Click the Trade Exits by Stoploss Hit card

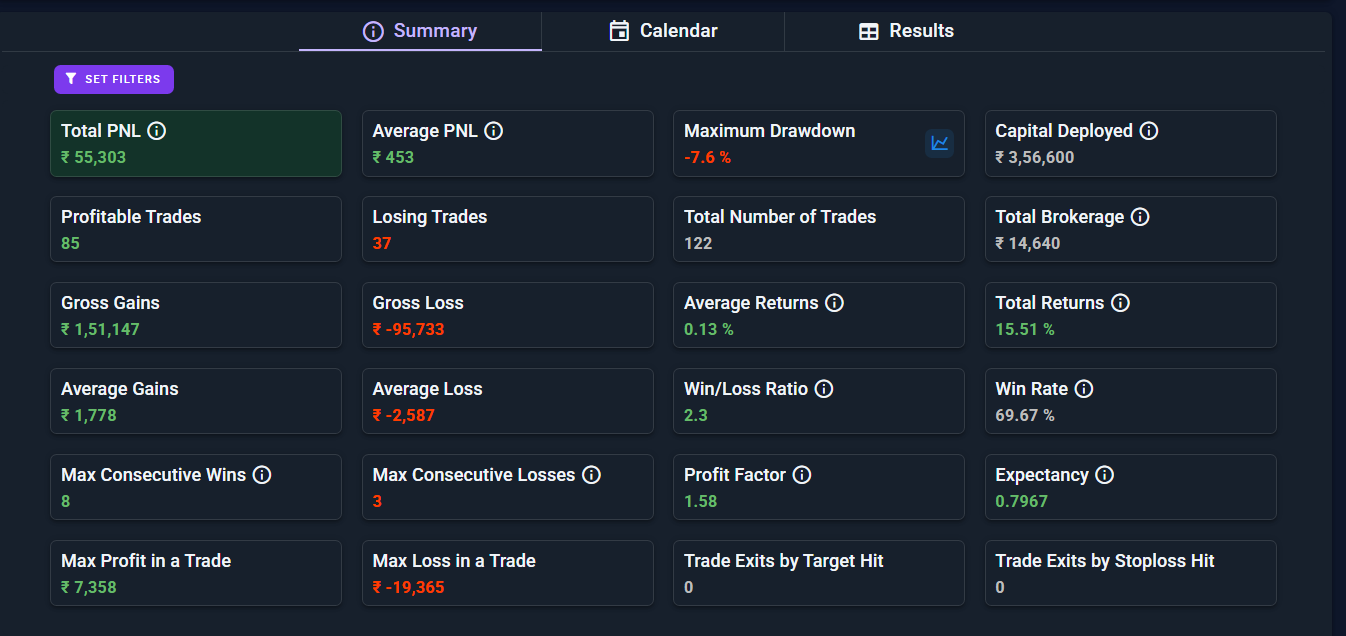pyautogui.click(x=1131, y=574)
